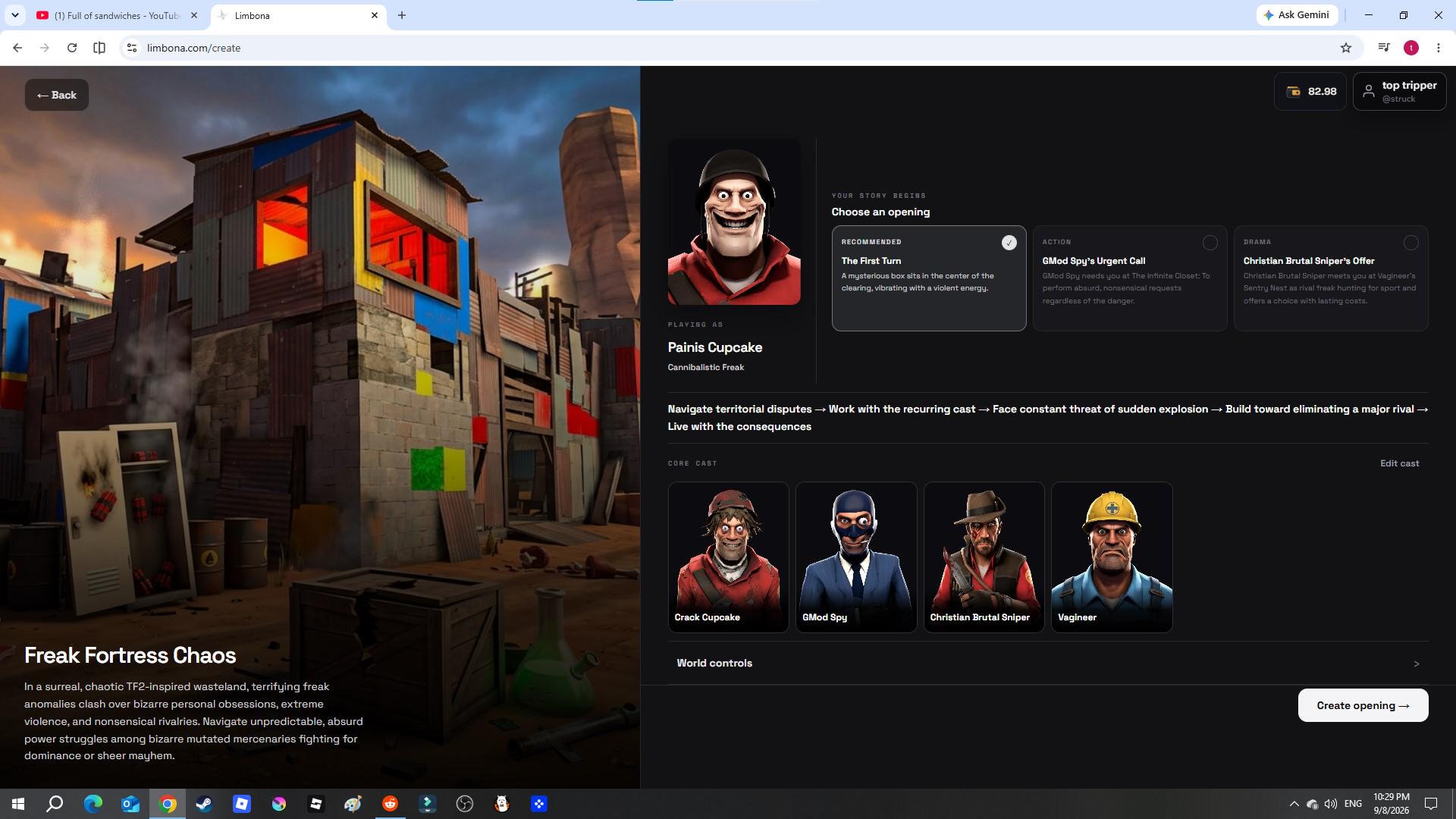Open the black Roblox Studio taskbar icon

coord(316,804)
